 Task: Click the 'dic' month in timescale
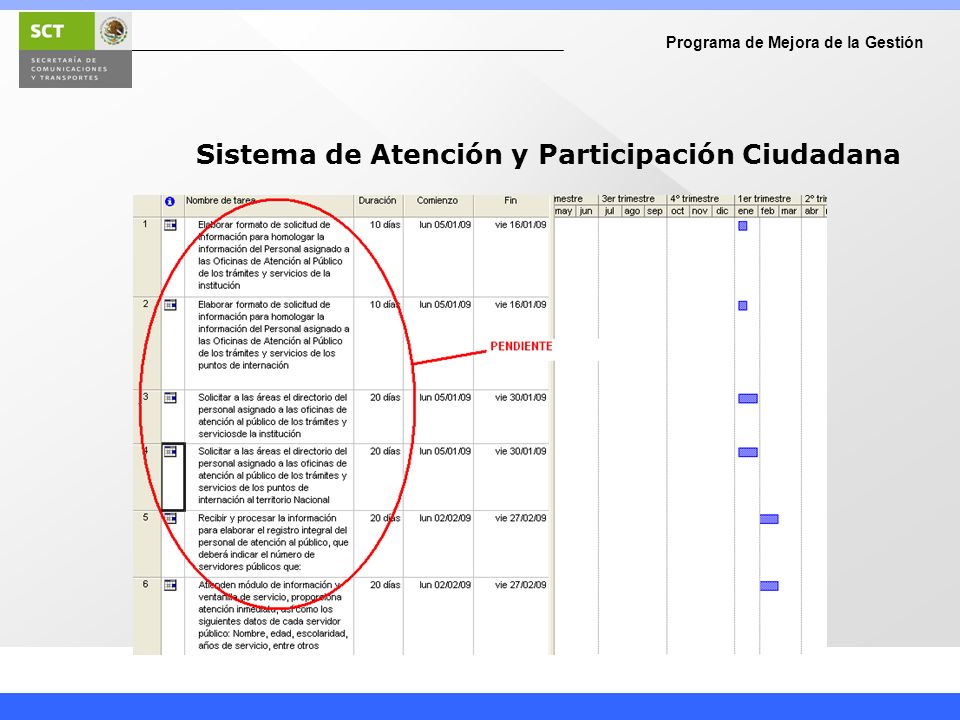722,211
